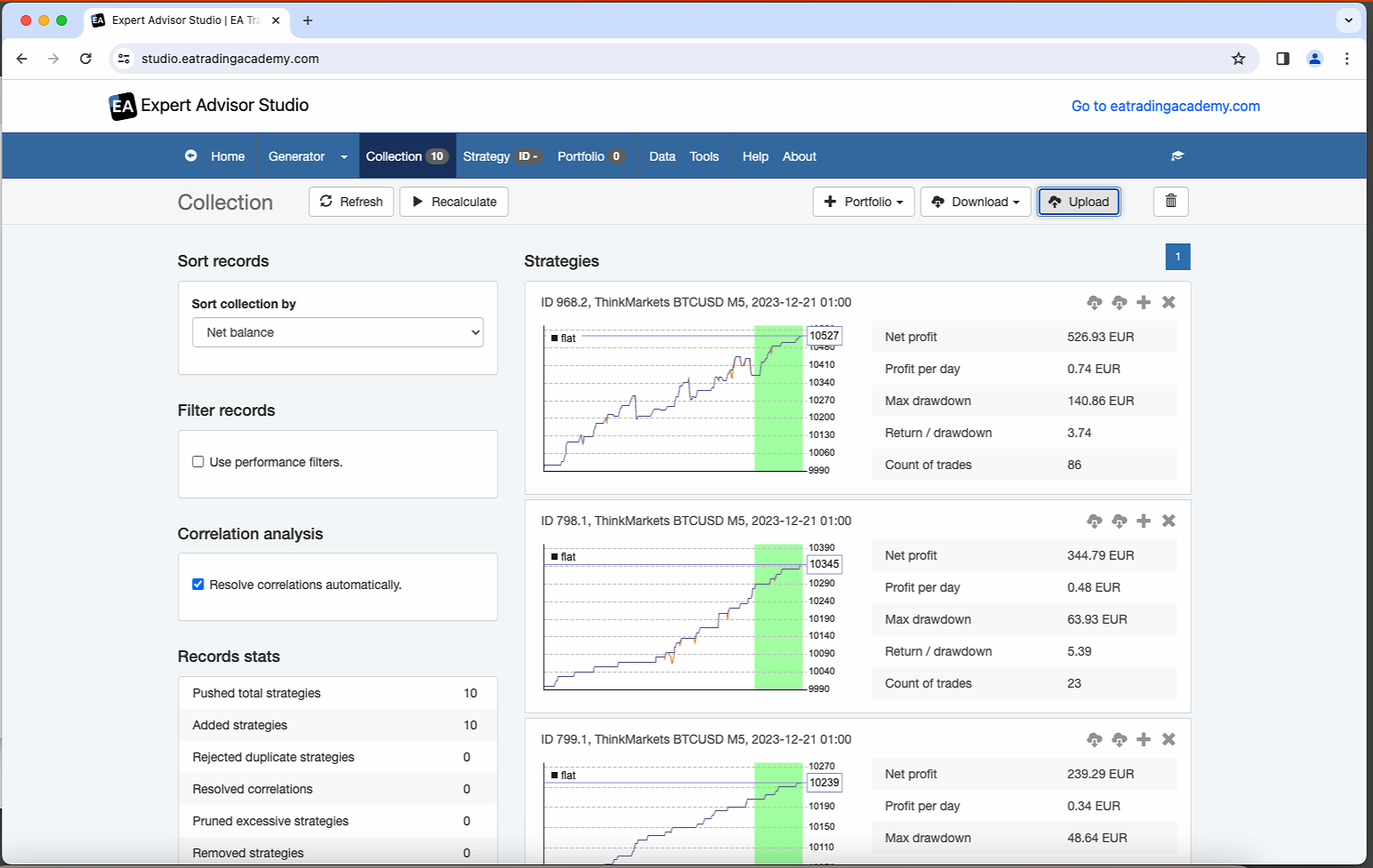Select the net profit value '344.79 EUR'

[1101, 555]
